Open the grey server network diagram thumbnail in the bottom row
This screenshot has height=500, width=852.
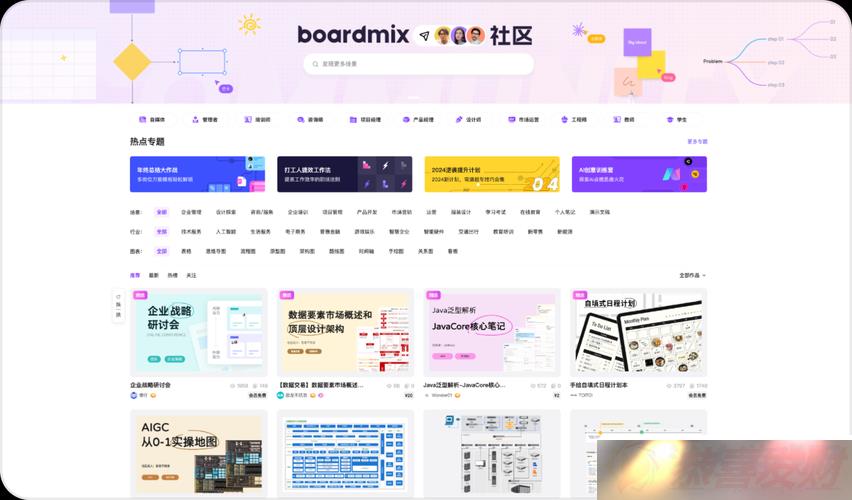492,454
